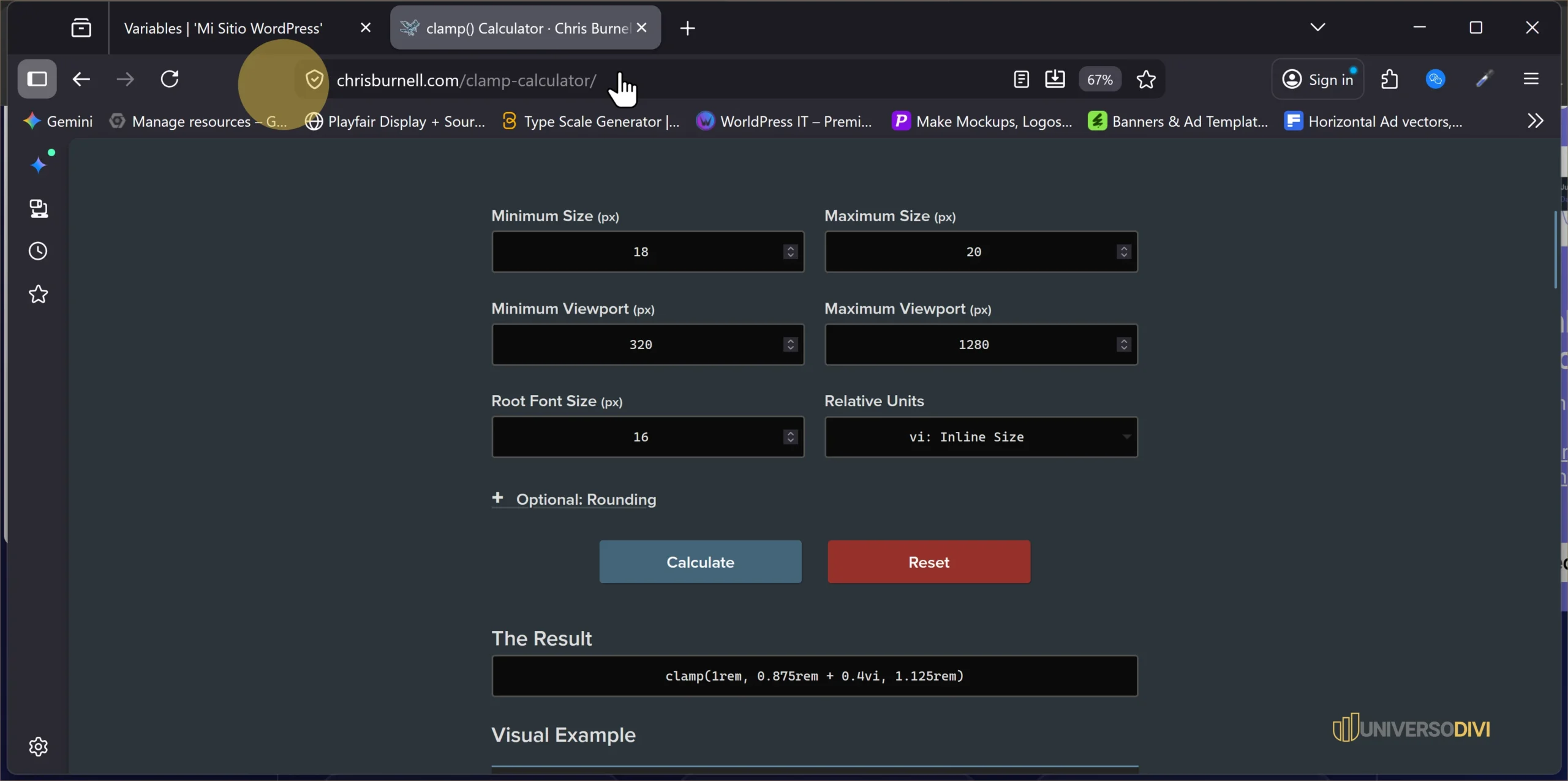Screen dimensions: 1568x781
Task: Open sidebar settings gear icon
Action: click(39, 747)
